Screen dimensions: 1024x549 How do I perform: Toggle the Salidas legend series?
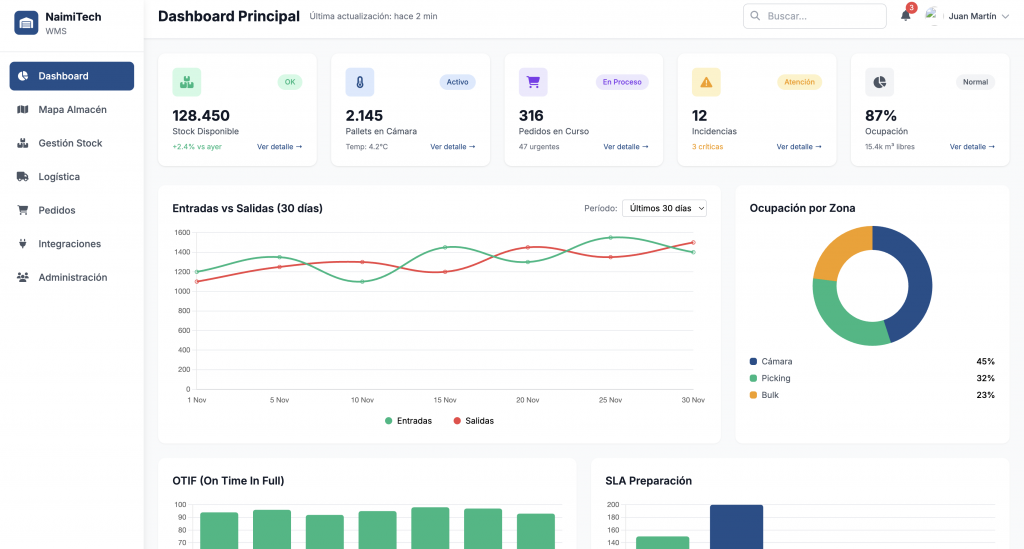474,421
